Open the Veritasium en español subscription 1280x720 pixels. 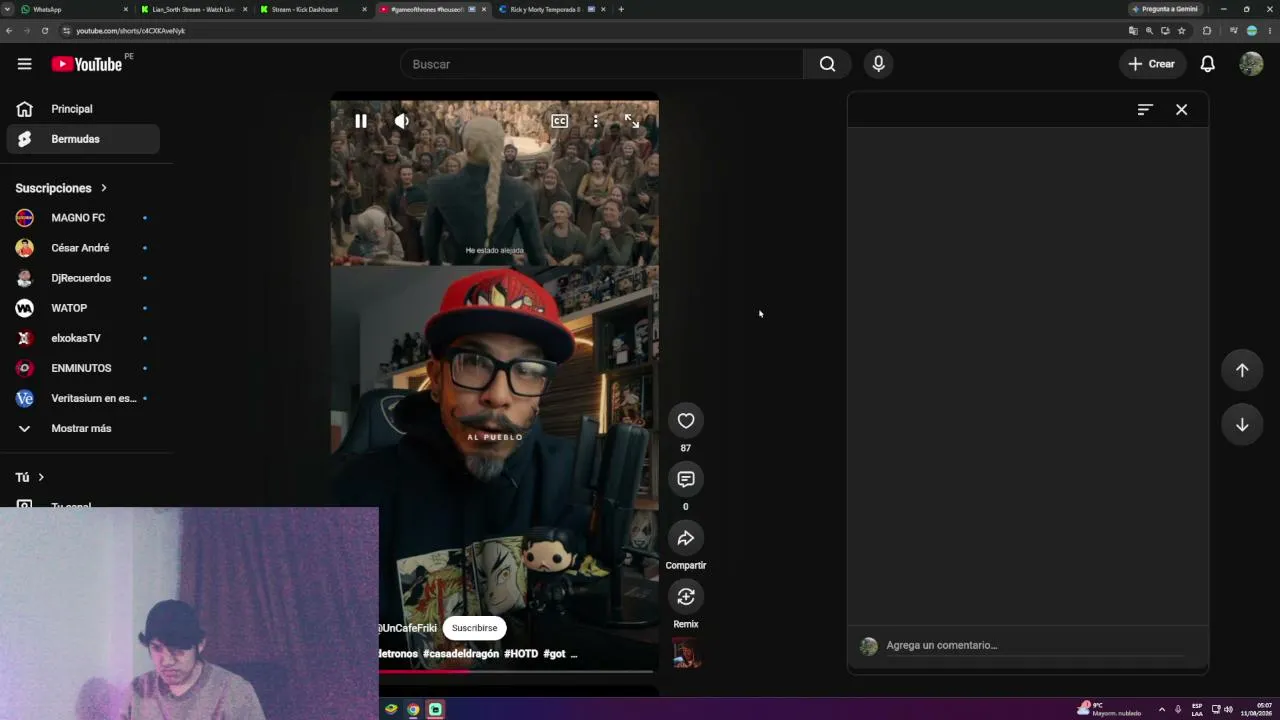point(83,398)
